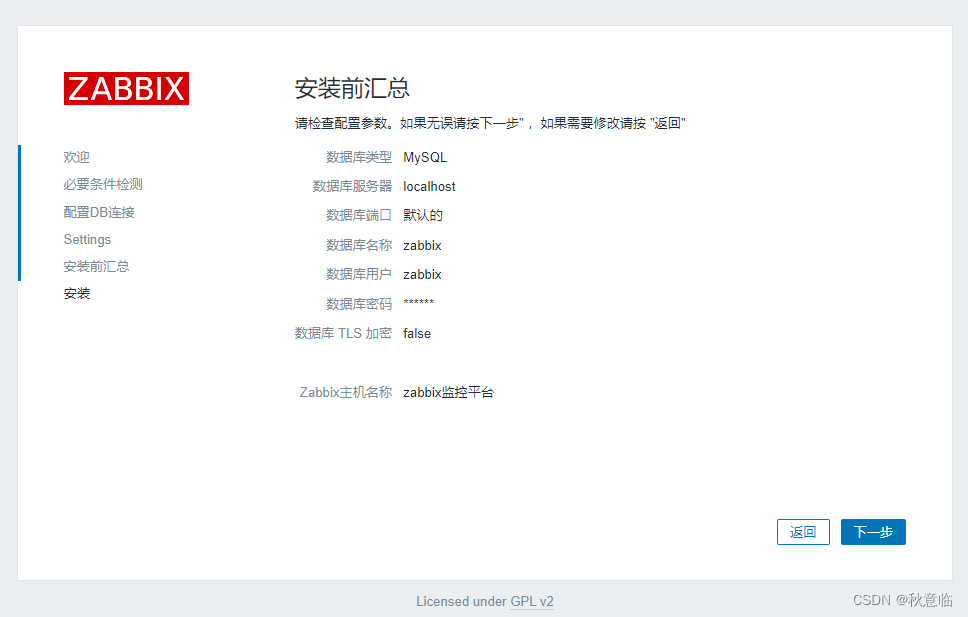This screenshot has width=968, height=617.
Task: Select the 安装 step in sidebar
Action: [77, 293]
